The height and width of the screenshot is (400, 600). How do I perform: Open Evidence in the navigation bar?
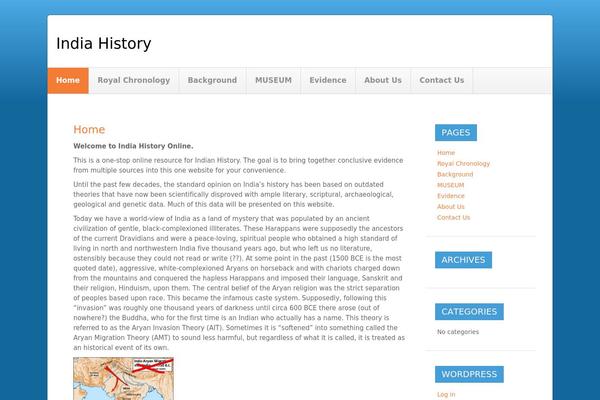328,80
